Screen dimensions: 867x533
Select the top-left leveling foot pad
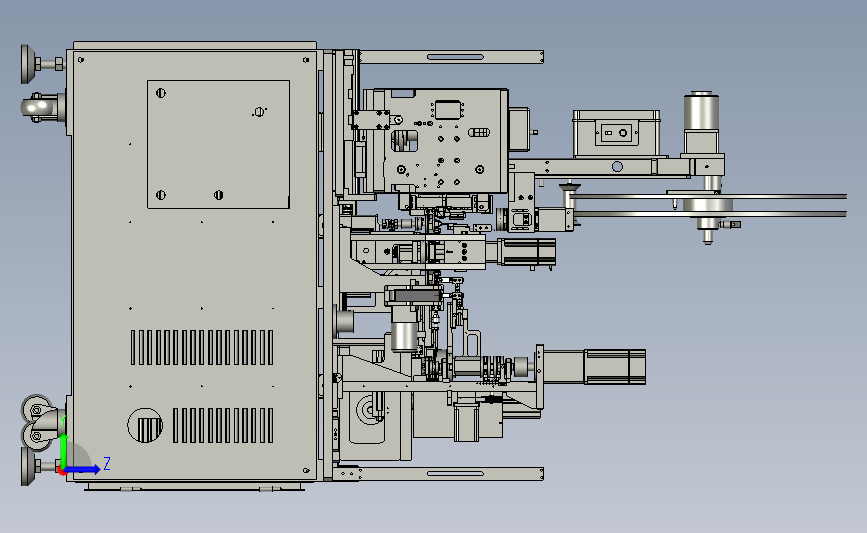(28, 64)
